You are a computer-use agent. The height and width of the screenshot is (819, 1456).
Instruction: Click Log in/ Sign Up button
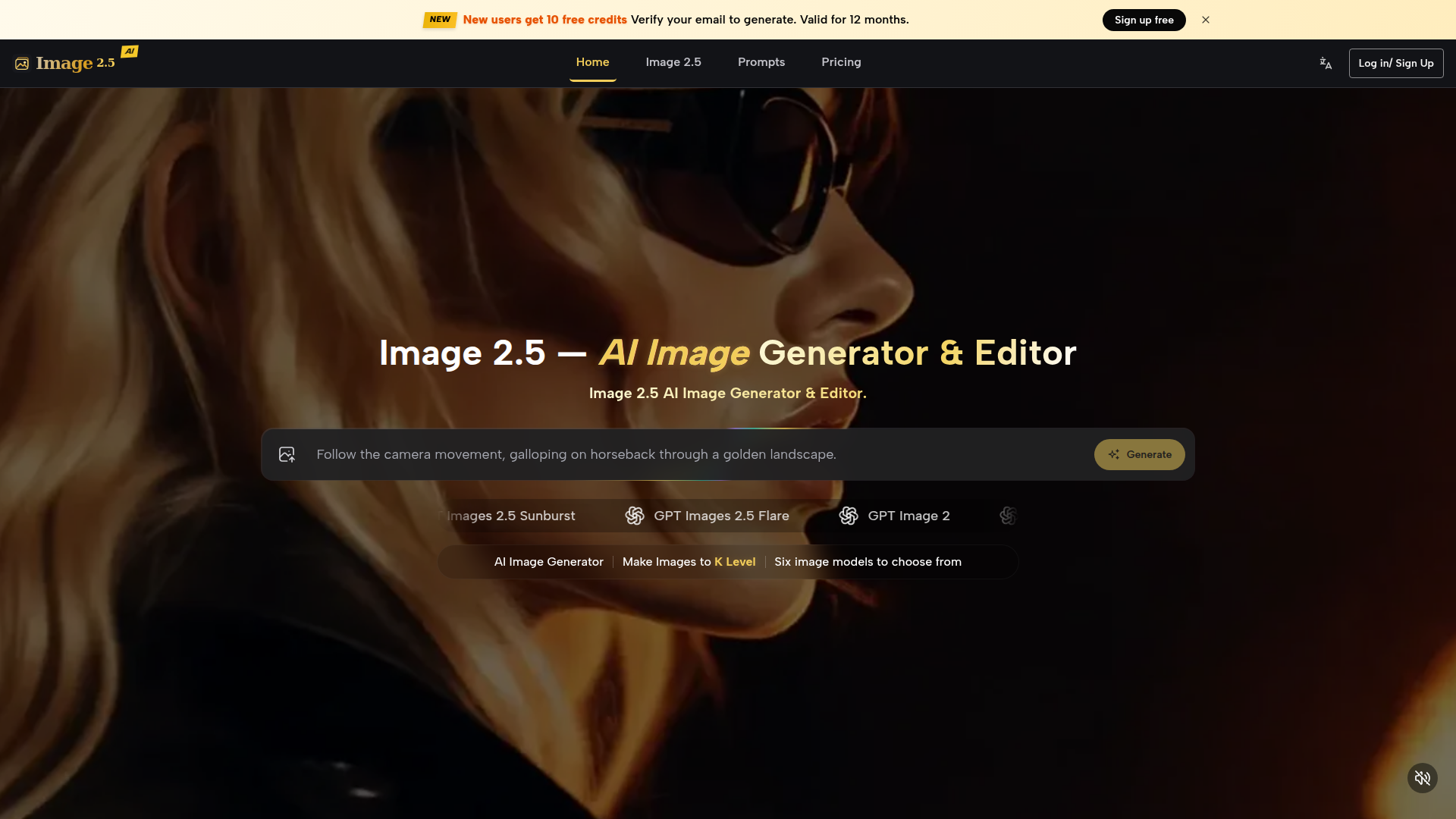[1396, 64]
